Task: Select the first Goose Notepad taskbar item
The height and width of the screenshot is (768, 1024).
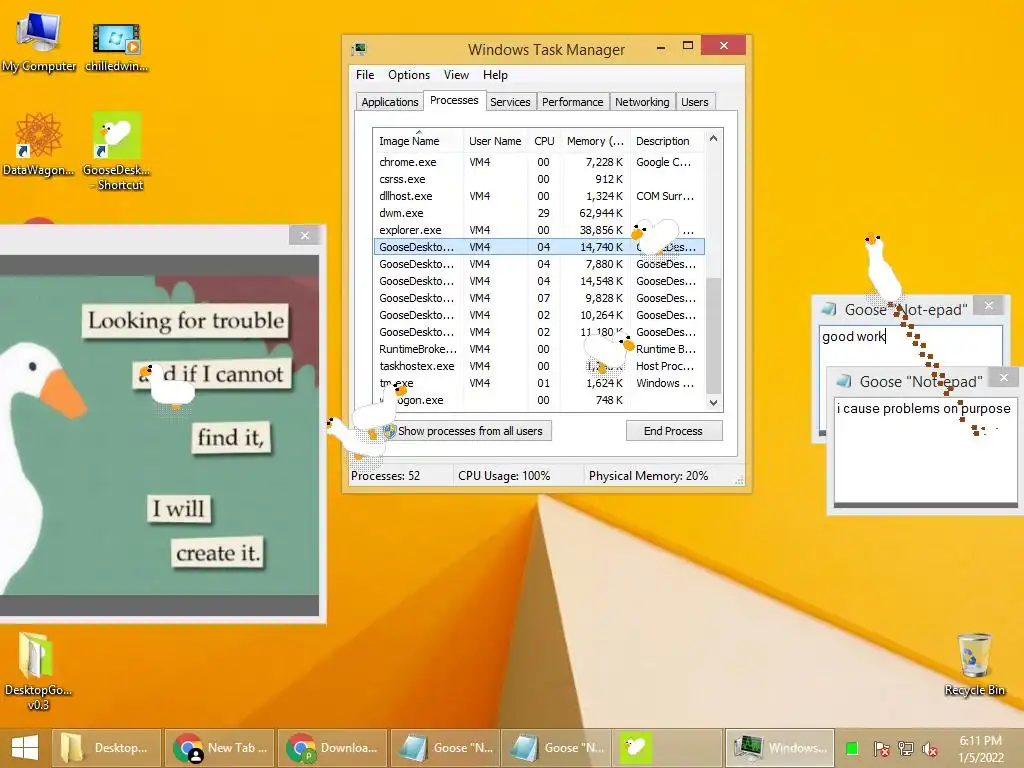Action: [x=445, y=748]
